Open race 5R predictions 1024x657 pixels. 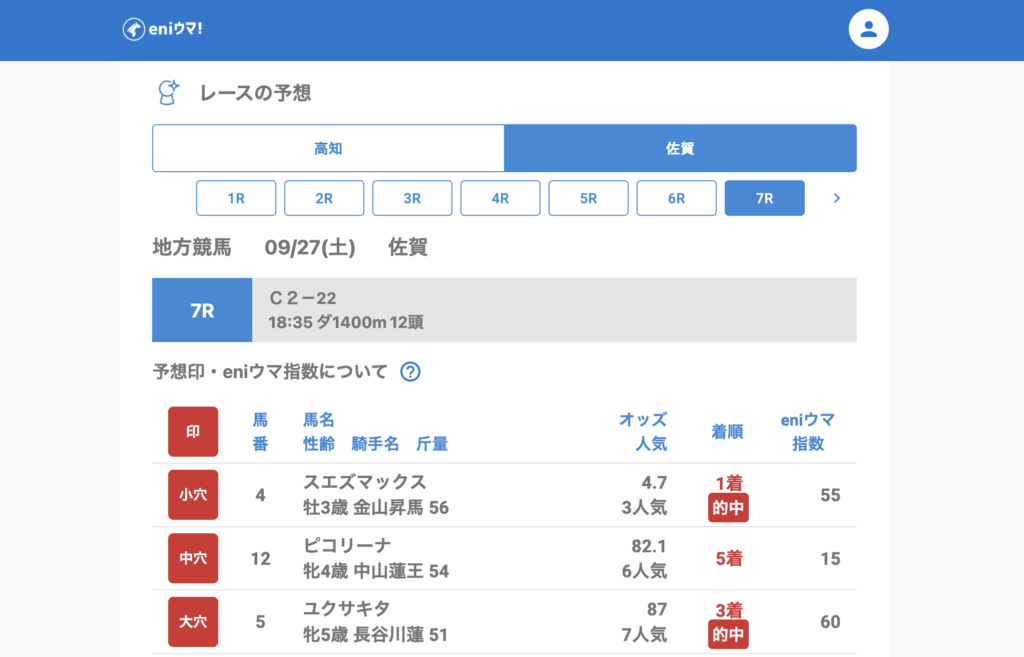[x=588, y=198]
